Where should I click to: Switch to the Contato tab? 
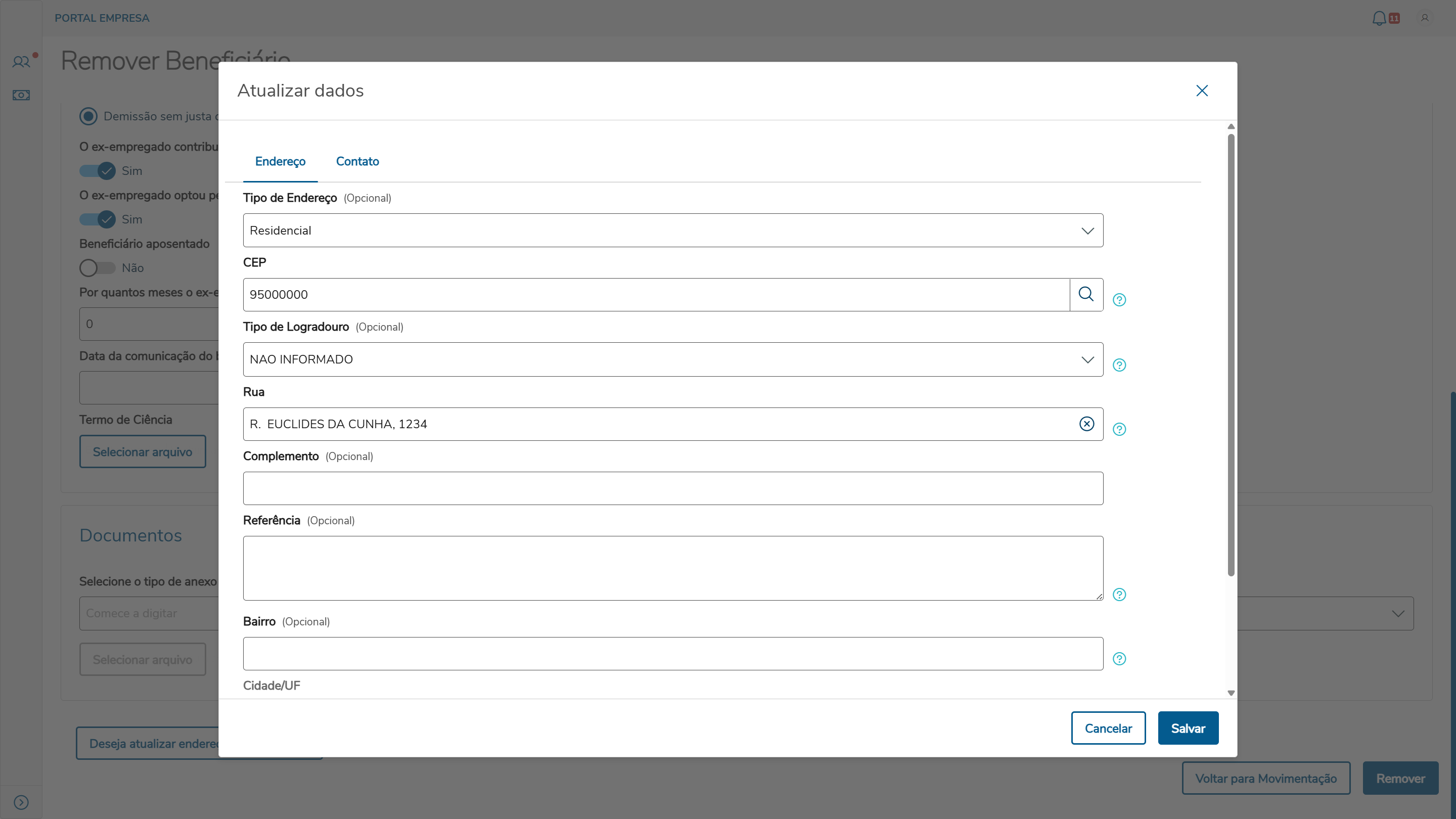[357, 162]
